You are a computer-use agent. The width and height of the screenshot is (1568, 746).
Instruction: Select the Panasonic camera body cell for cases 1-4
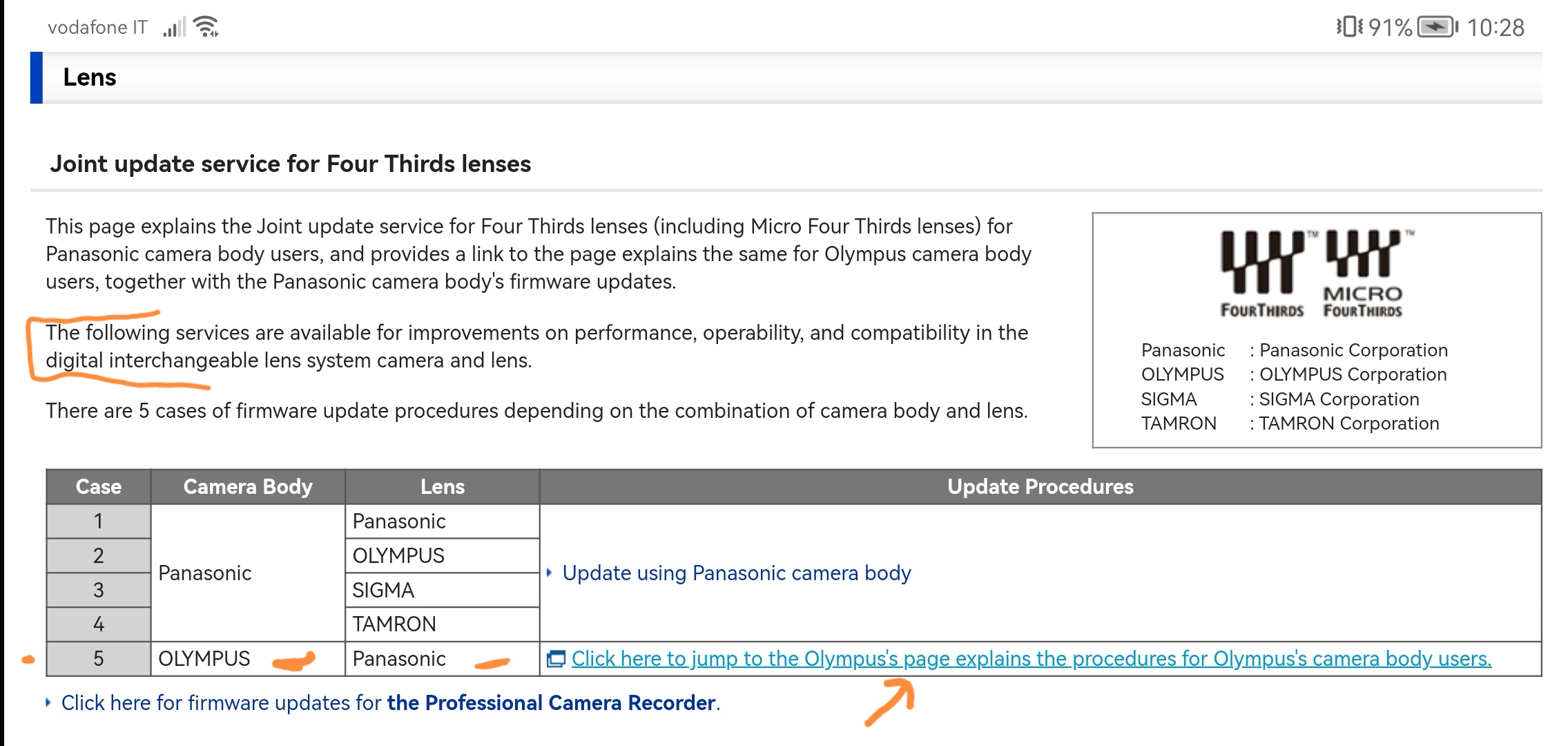point(248,573)
